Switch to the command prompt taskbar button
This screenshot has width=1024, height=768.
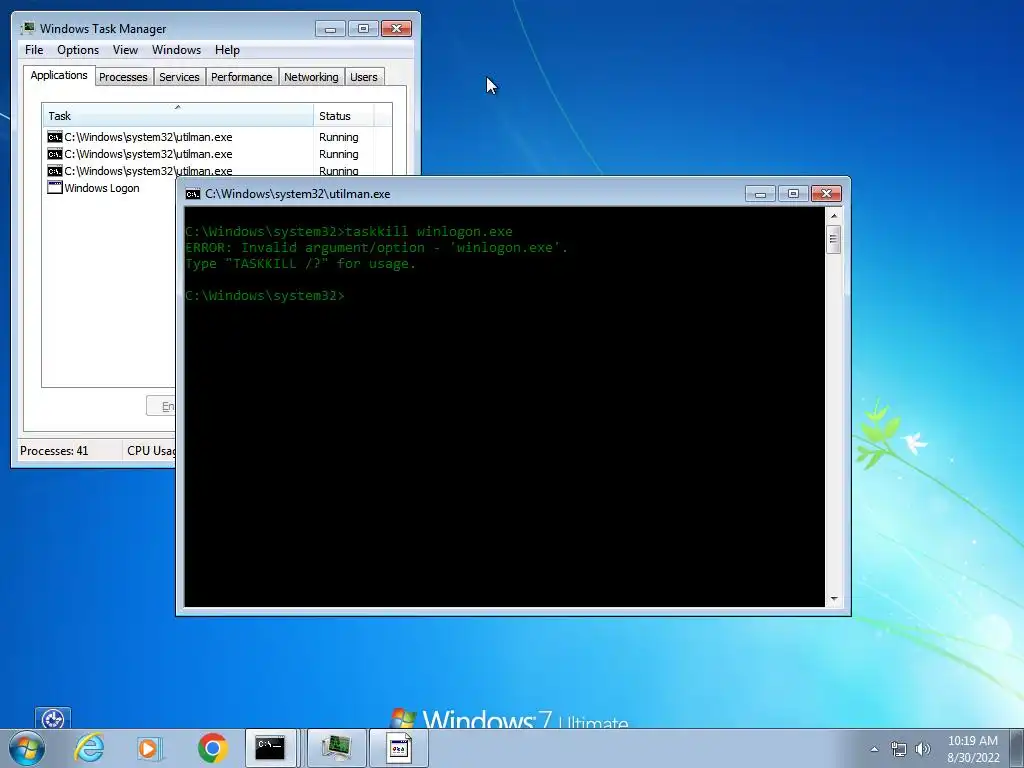click(270, 748)
